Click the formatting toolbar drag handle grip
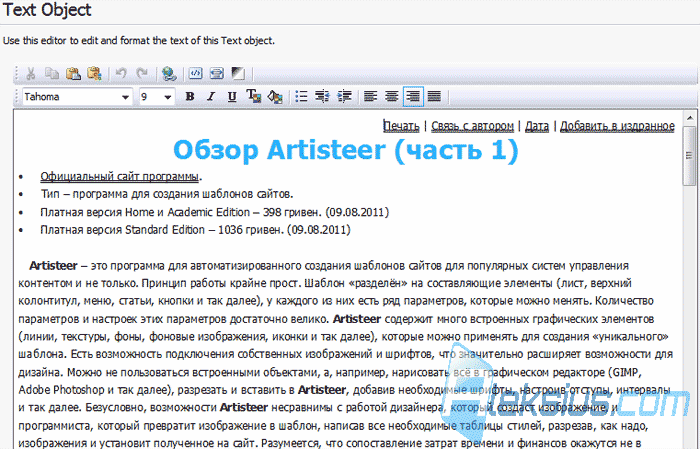 coord(17,97)
